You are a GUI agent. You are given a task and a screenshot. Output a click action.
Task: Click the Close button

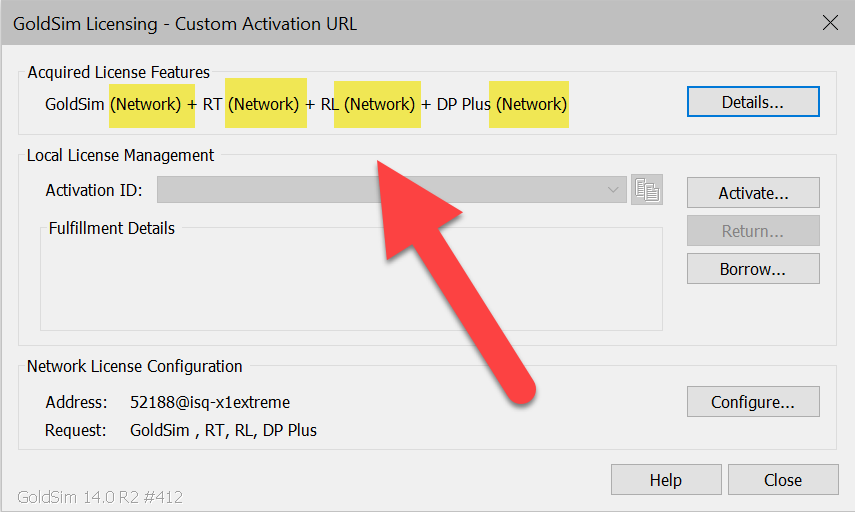pyautogui.click(x=783, y=480)
